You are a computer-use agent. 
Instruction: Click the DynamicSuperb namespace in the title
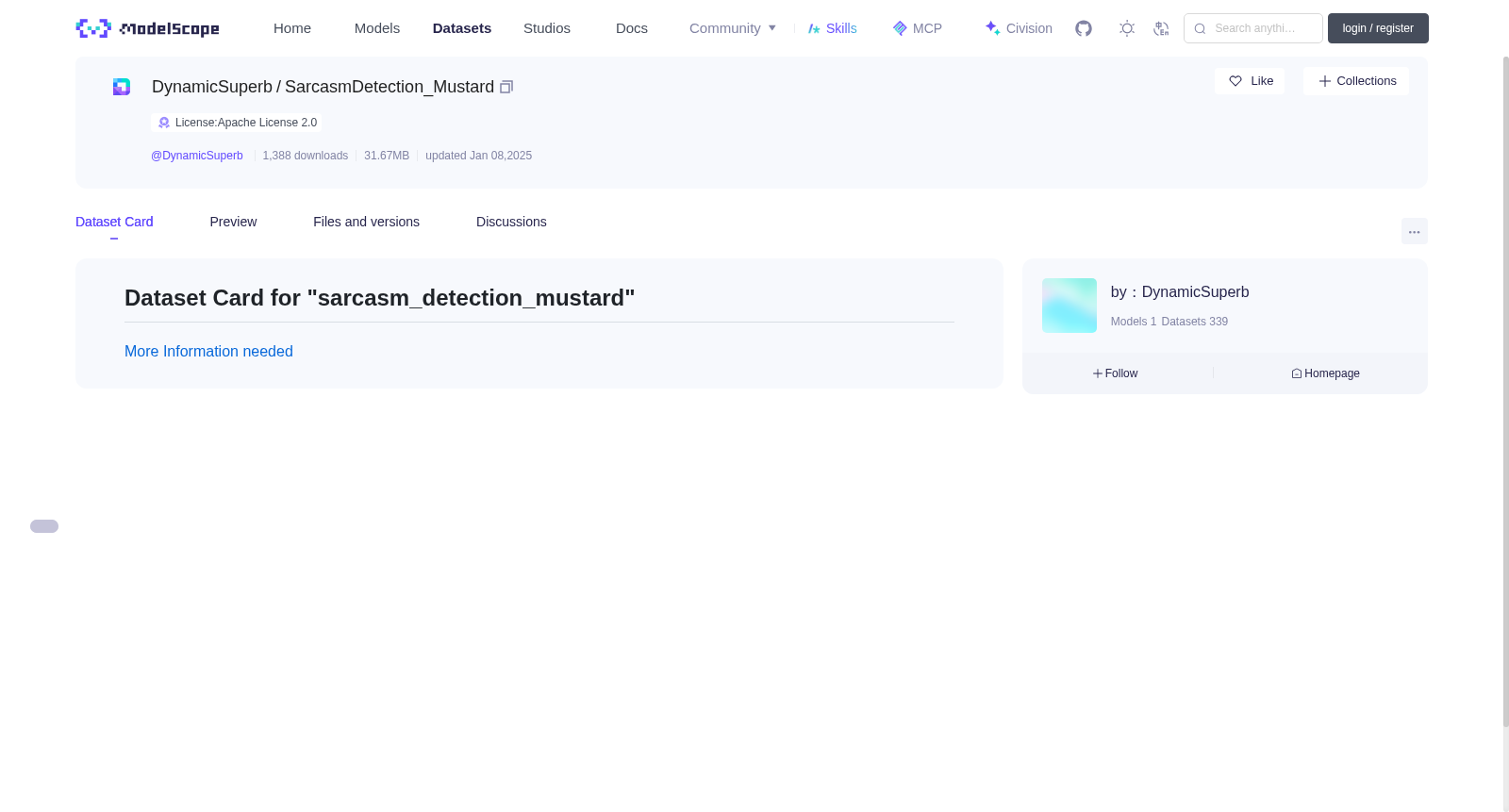212,87
